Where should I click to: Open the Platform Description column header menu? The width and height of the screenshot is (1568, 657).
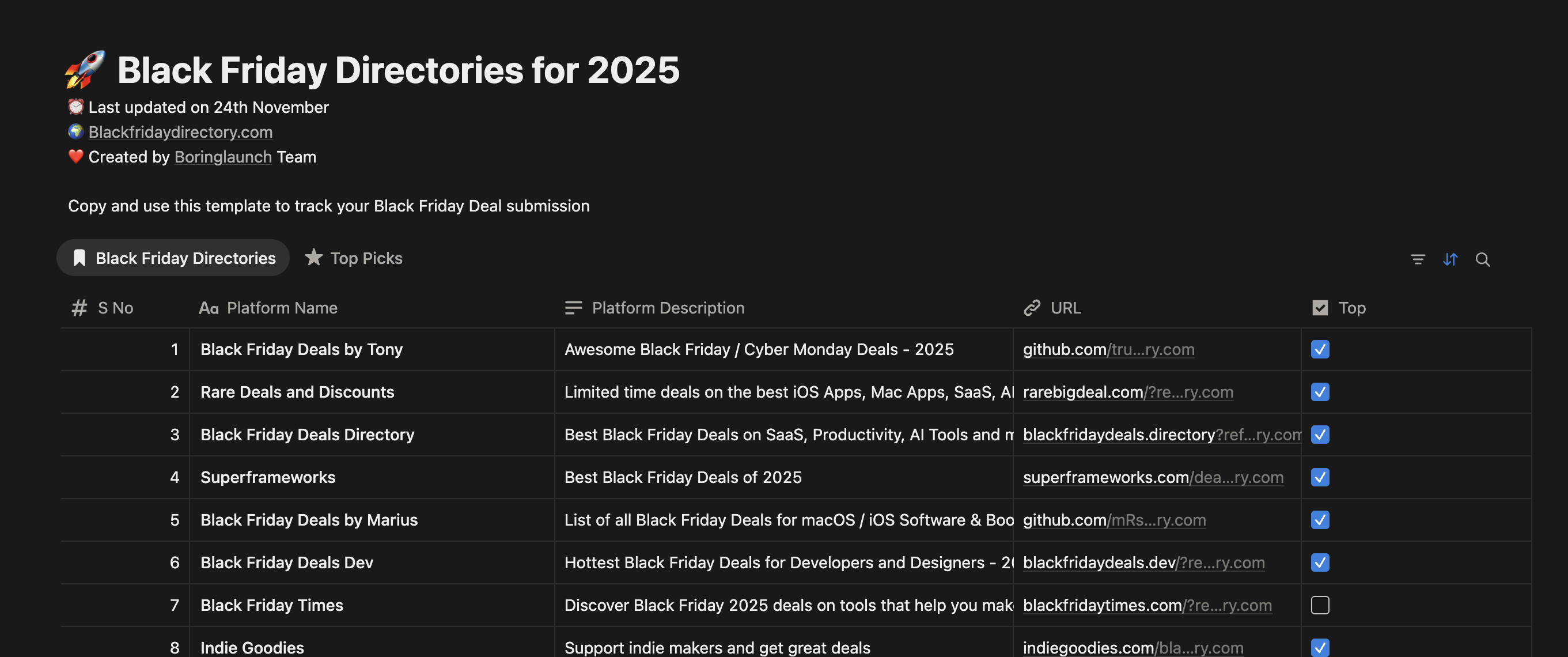pos(667,308)
